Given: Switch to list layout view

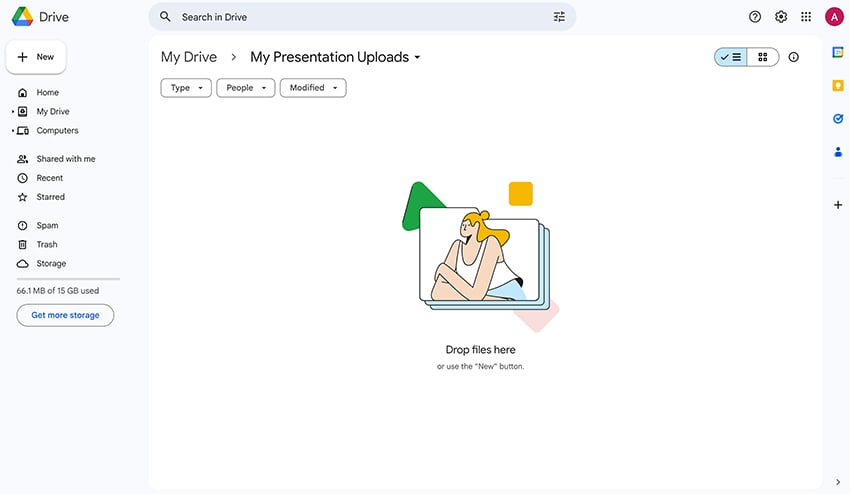Looking at the screenshot, I should [x=731, y=58].
